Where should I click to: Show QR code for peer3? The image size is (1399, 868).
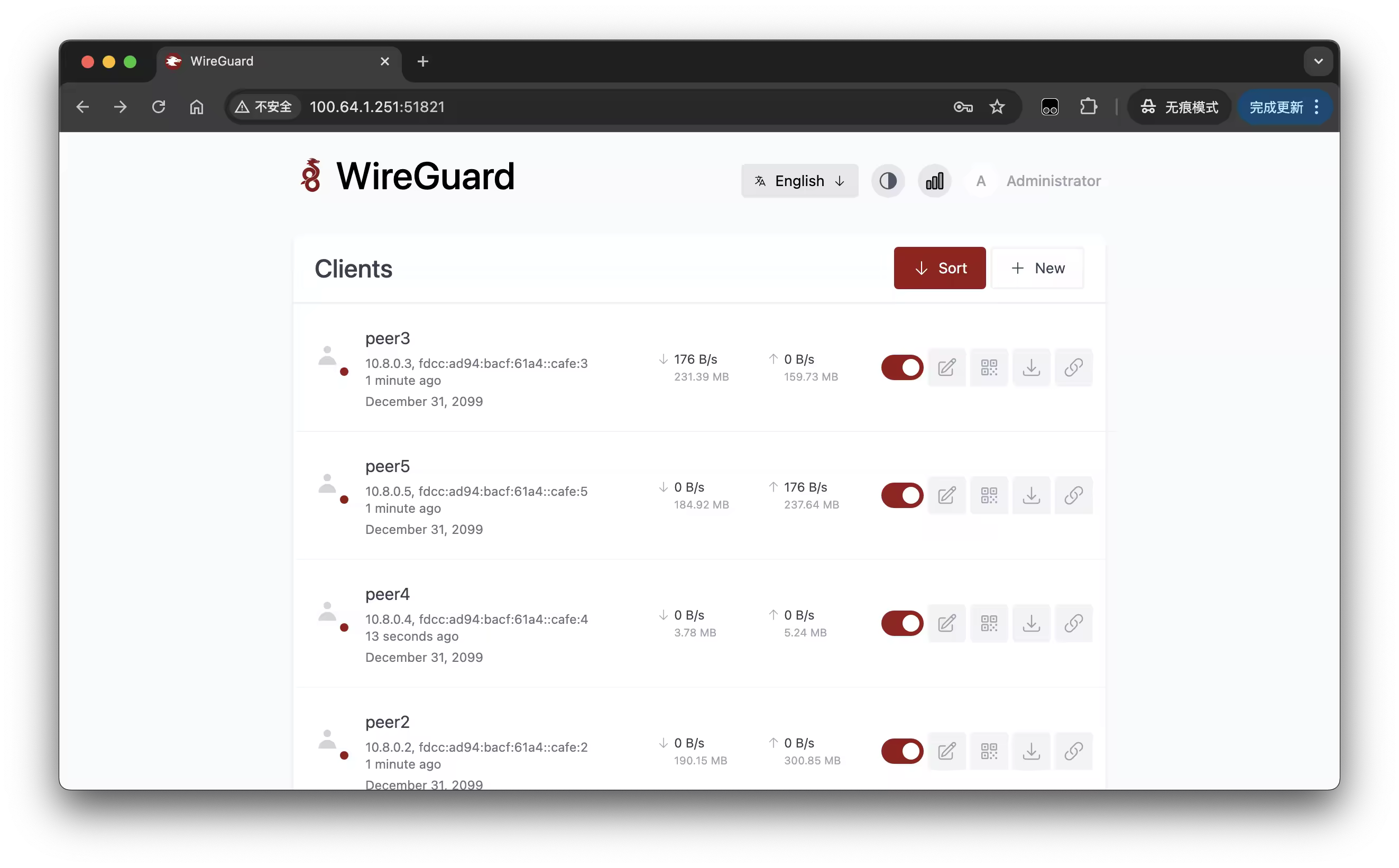pos(989,367)
